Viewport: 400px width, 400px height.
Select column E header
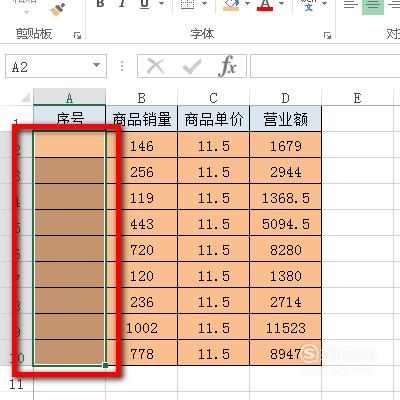357,98
